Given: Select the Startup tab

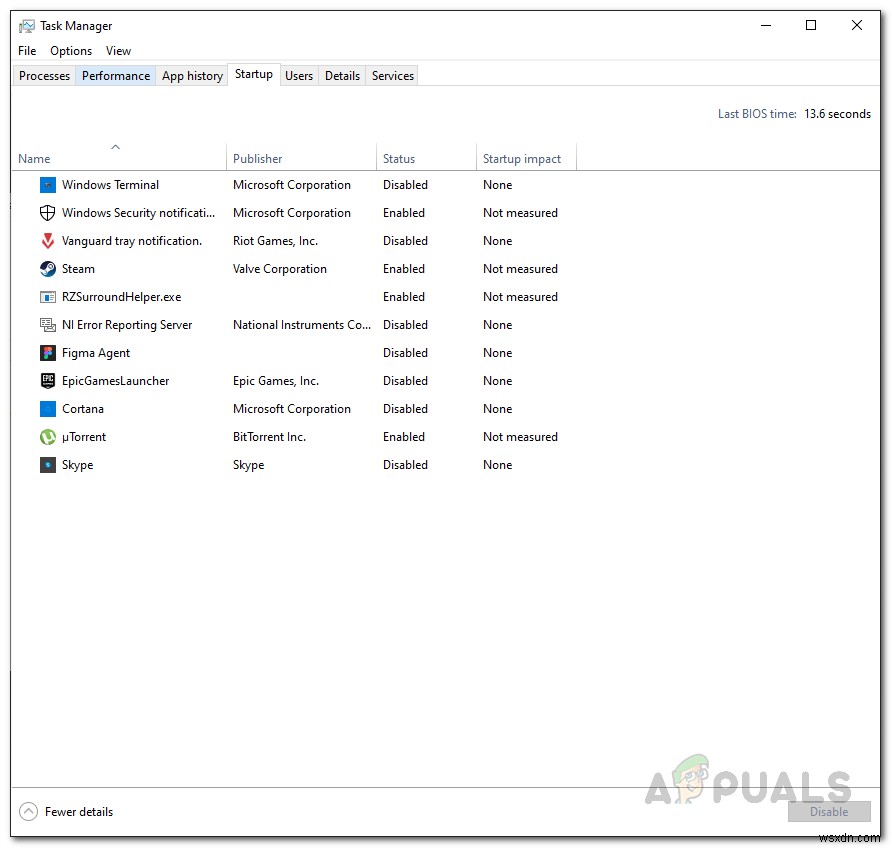Looking at the screenshot, I should [x=254, y=74].
